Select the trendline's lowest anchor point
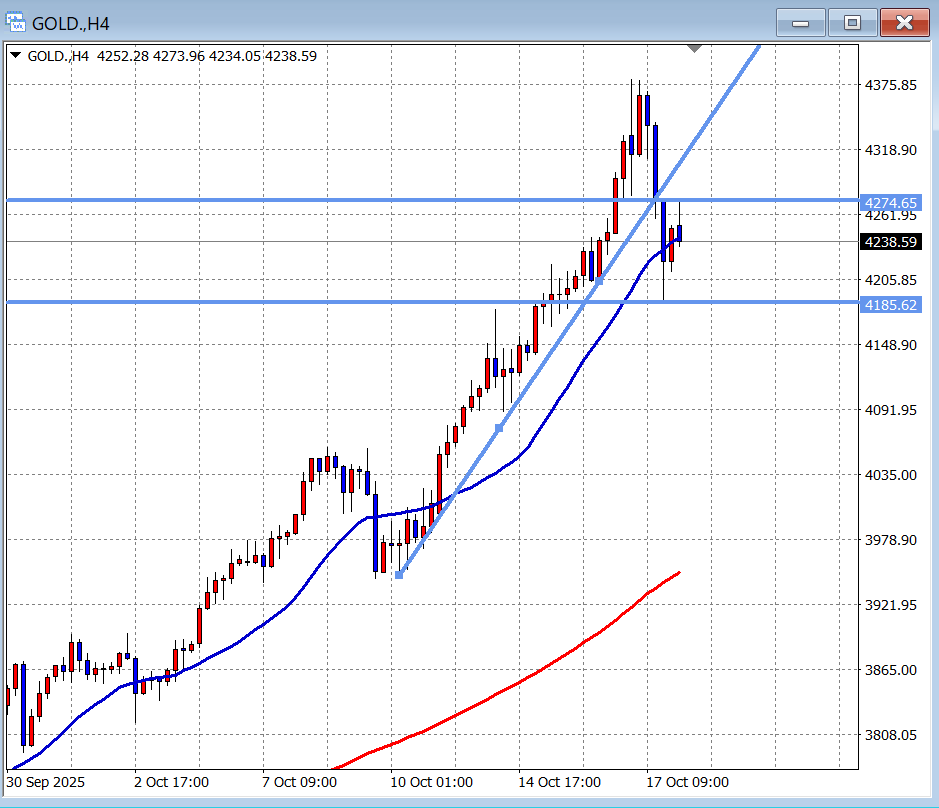This screenshot has width=939, height=808. [399, 574]
